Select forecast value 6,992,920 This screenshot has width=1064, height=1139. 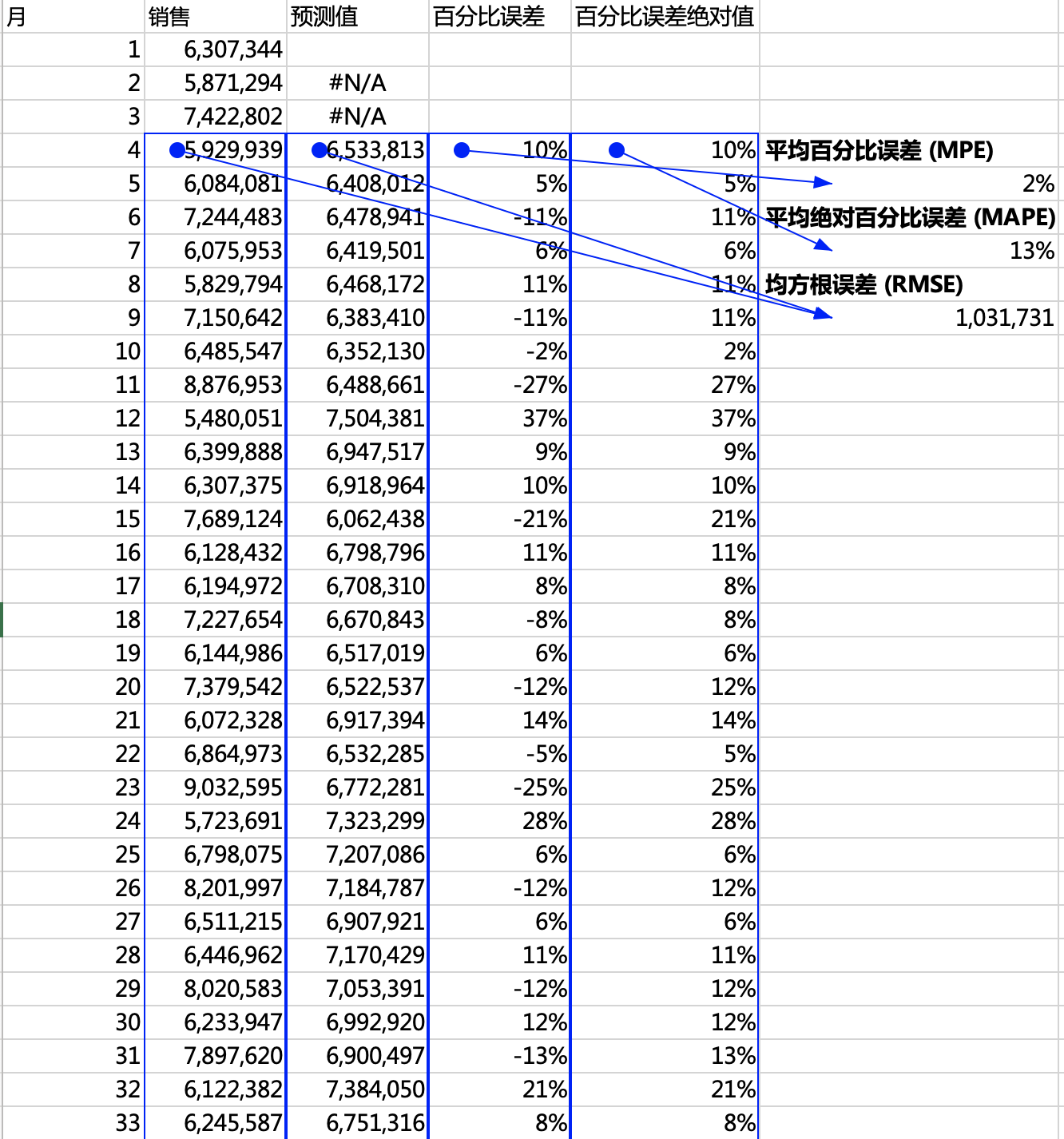[x=357, y=1022]
